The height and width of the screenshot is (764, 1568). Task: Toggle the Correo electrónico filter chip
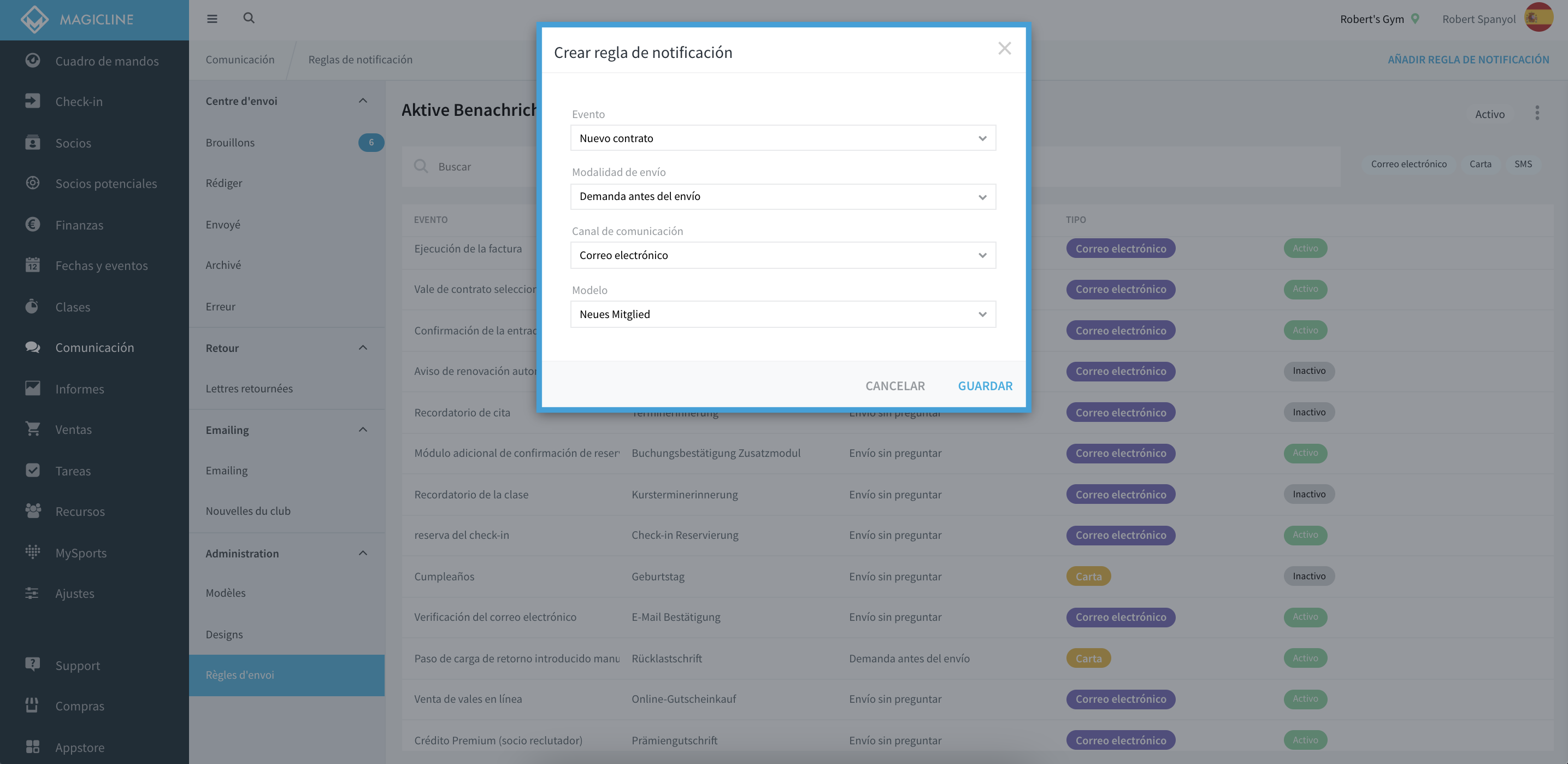1408,164
